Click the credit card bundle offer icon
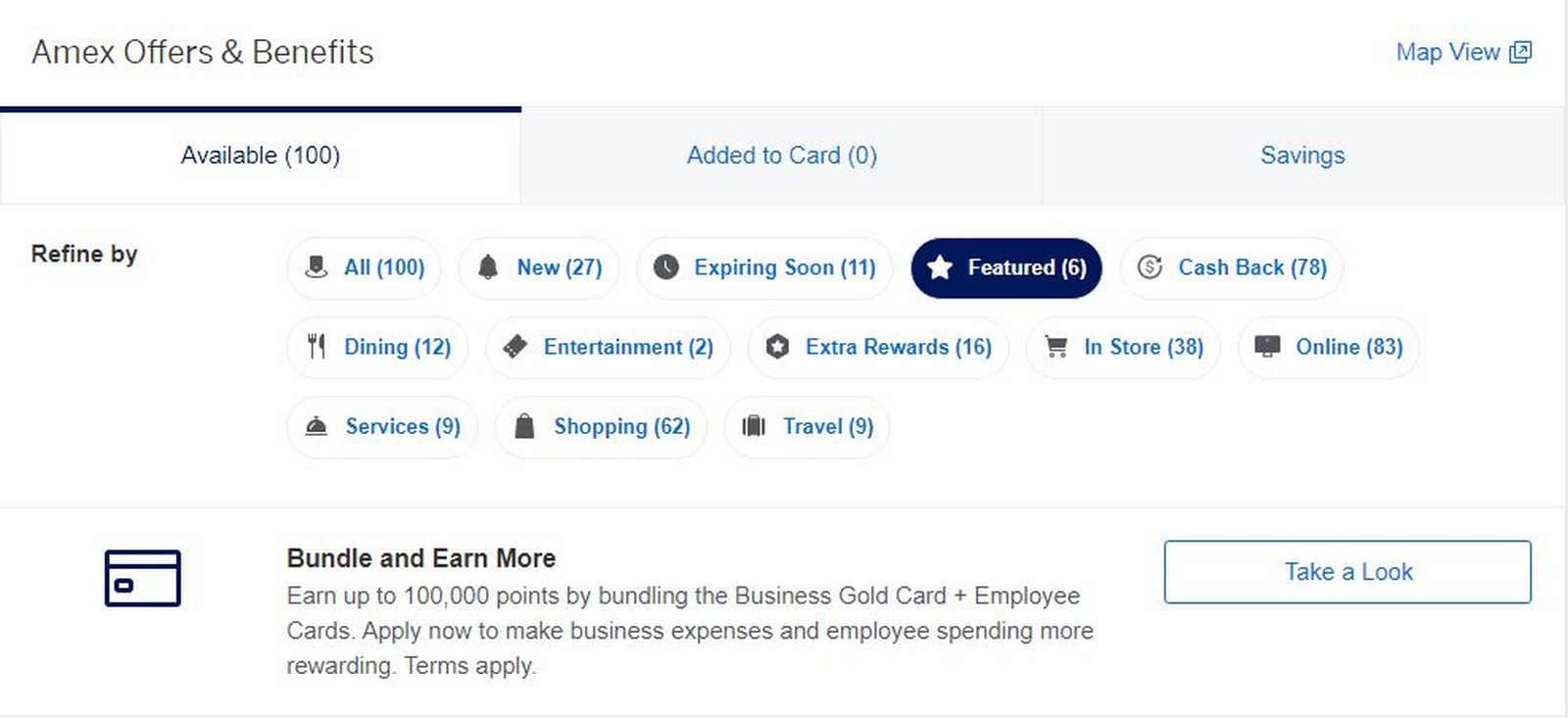 pyautogui.click(x=143, y=578)
